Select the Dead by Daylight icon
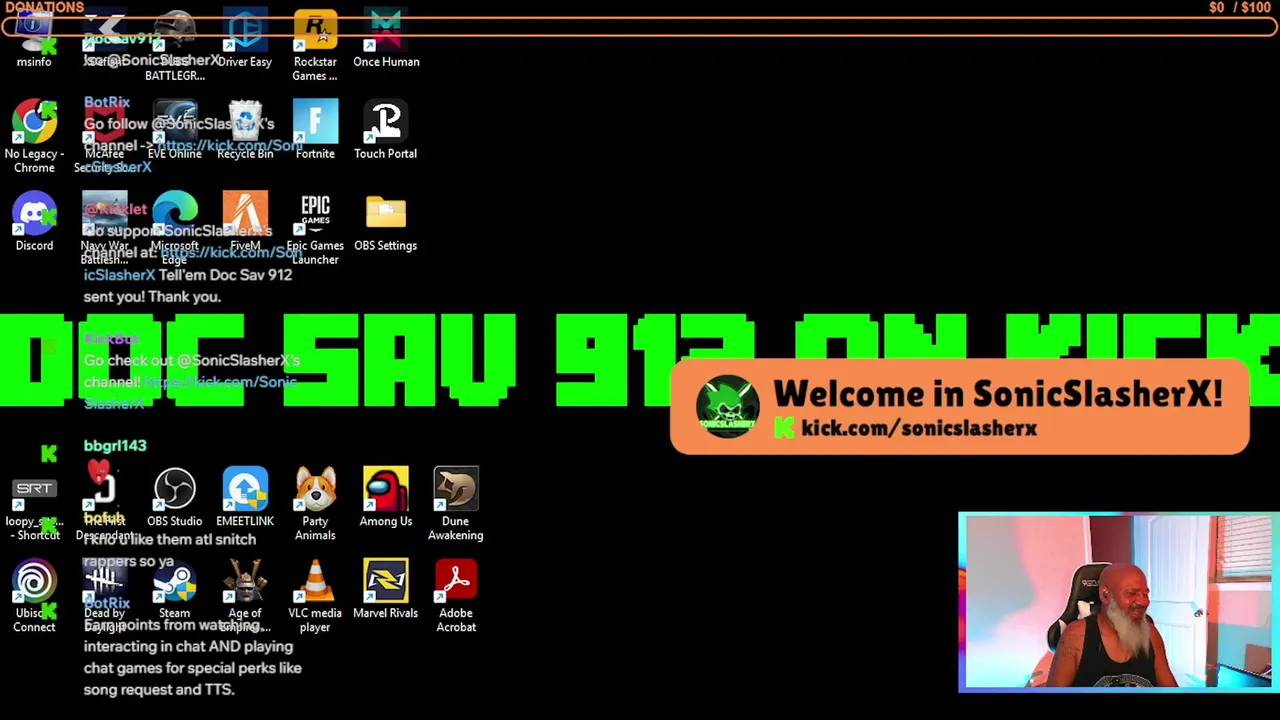 pyautogui.click(x=105, y=597)
